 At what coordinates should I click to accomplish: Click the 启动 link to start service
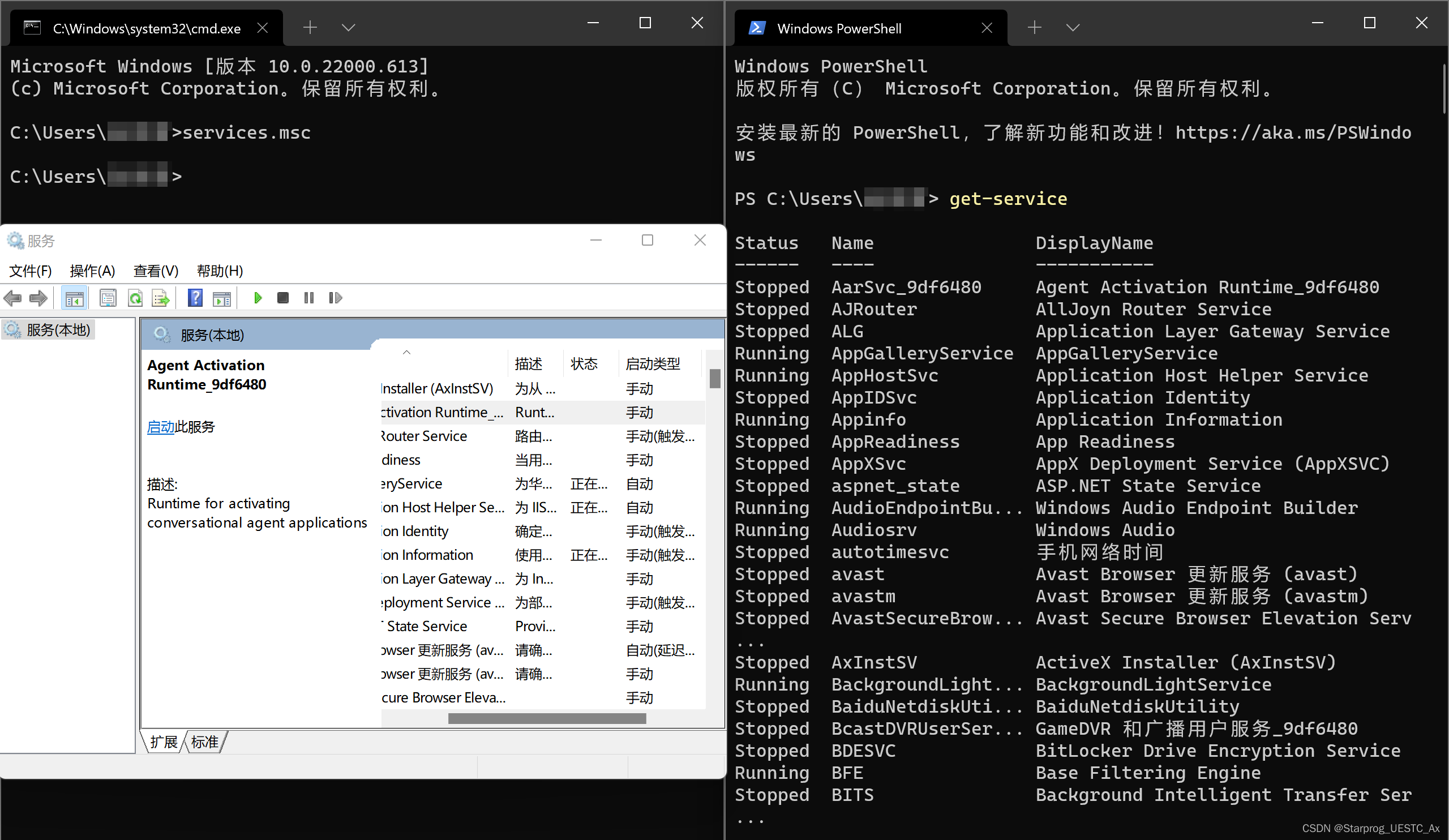160,427
